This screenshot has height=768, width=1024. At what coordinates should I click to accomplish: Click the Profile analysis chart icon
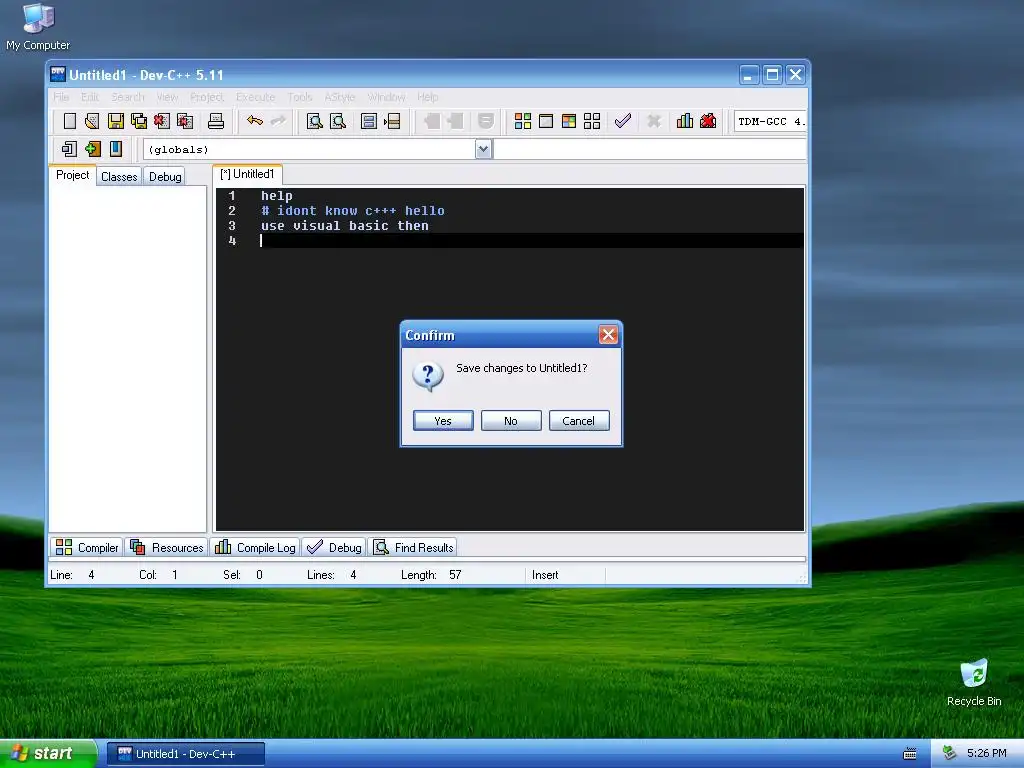tap(684, 121)
